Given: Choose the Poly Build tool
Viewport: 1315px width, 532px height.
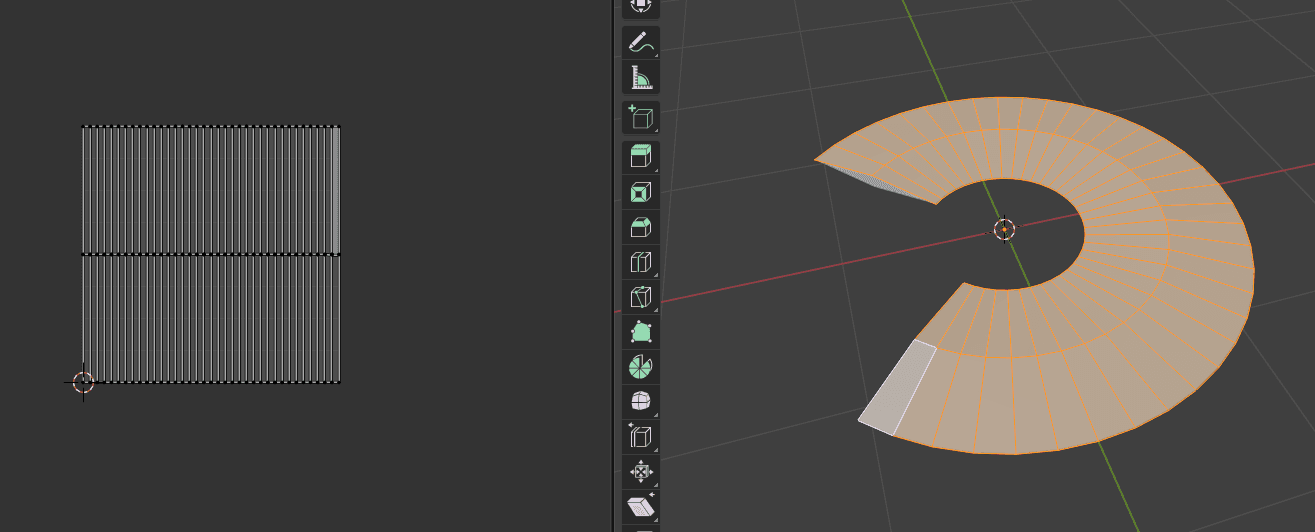Looking at the screenshot, I should tap(641, 332).
